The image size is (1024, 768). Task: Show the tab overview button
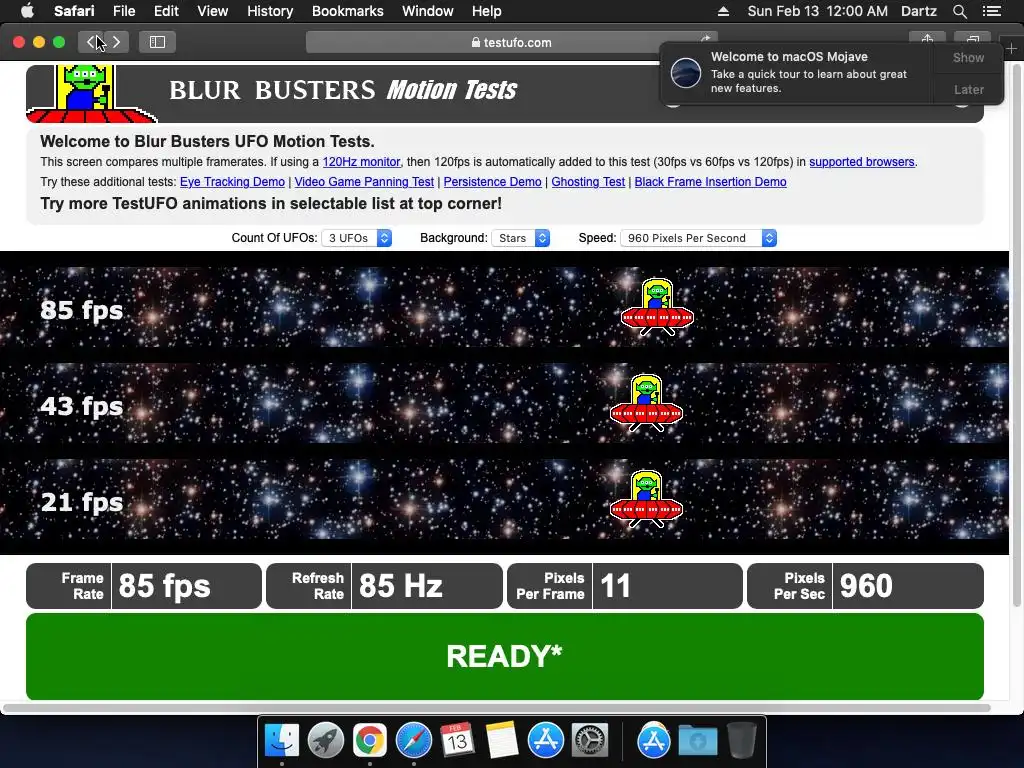click(x=972, y=38)
